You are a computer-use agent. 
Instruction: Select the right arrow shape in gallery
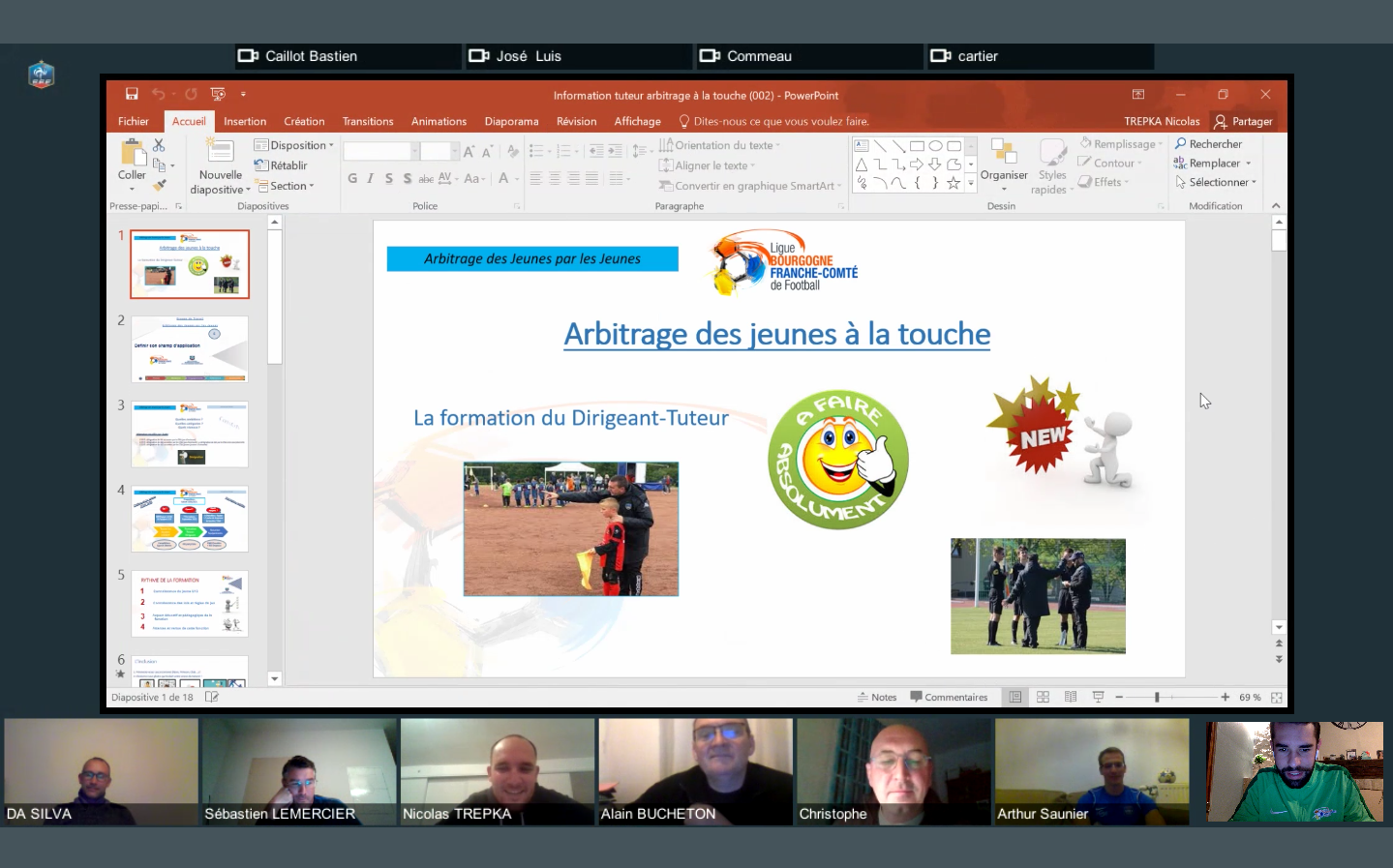pos(917,165)
